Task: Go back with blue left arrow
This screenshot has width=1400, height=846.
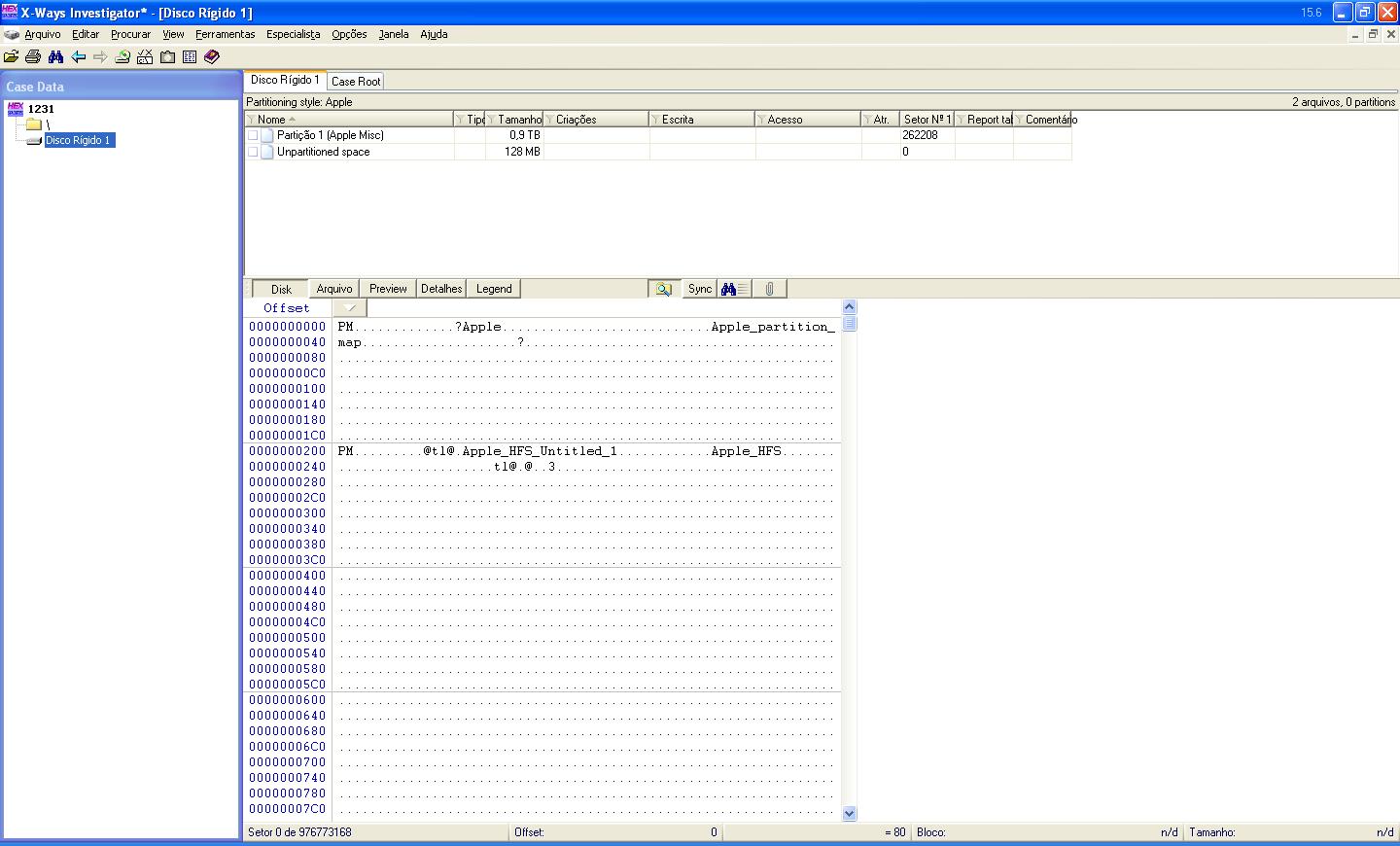Action: tap(78, 57)
